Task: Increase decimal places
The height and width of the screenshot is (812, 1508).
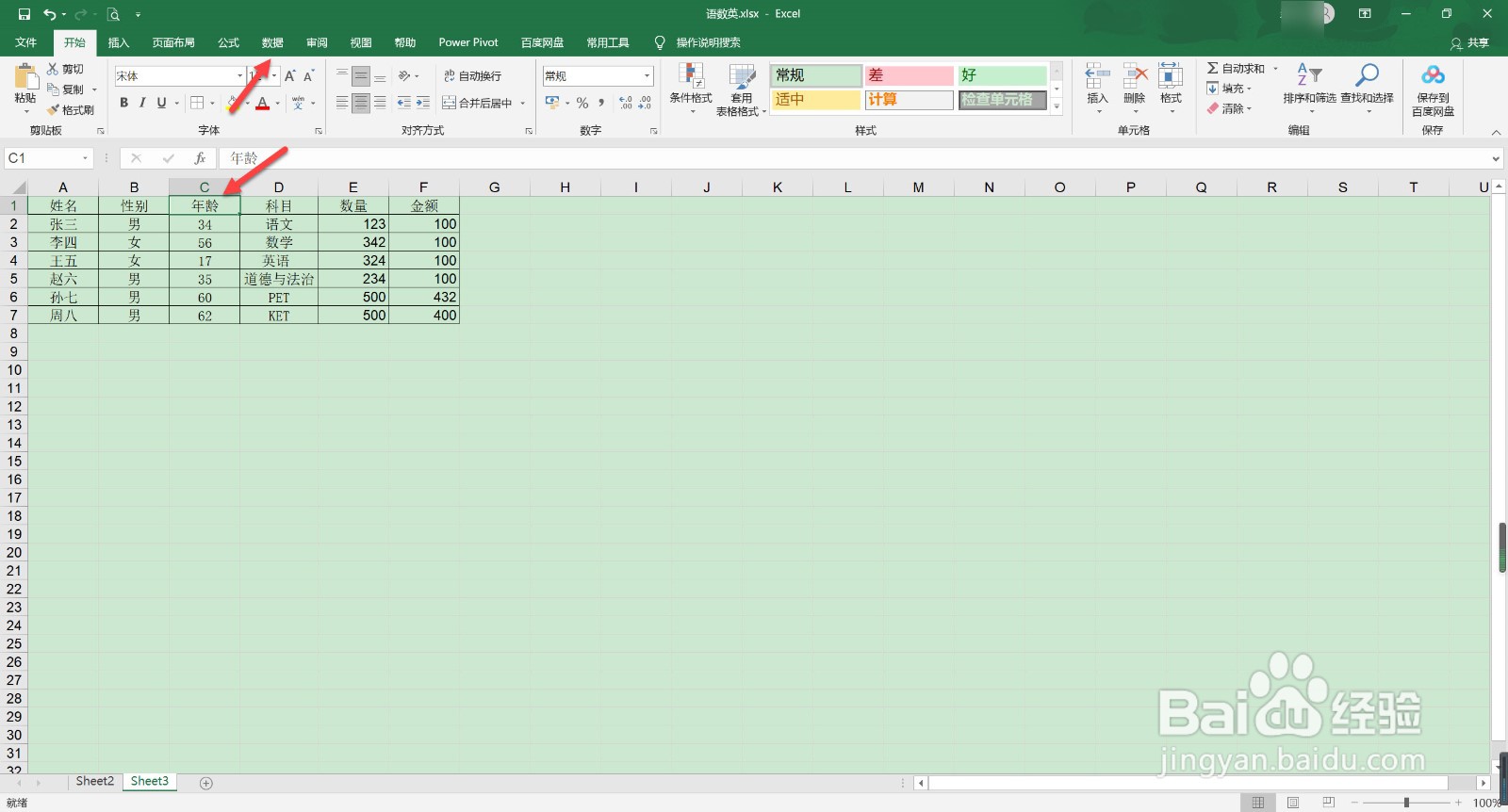Action: click(x=626, y=103)
